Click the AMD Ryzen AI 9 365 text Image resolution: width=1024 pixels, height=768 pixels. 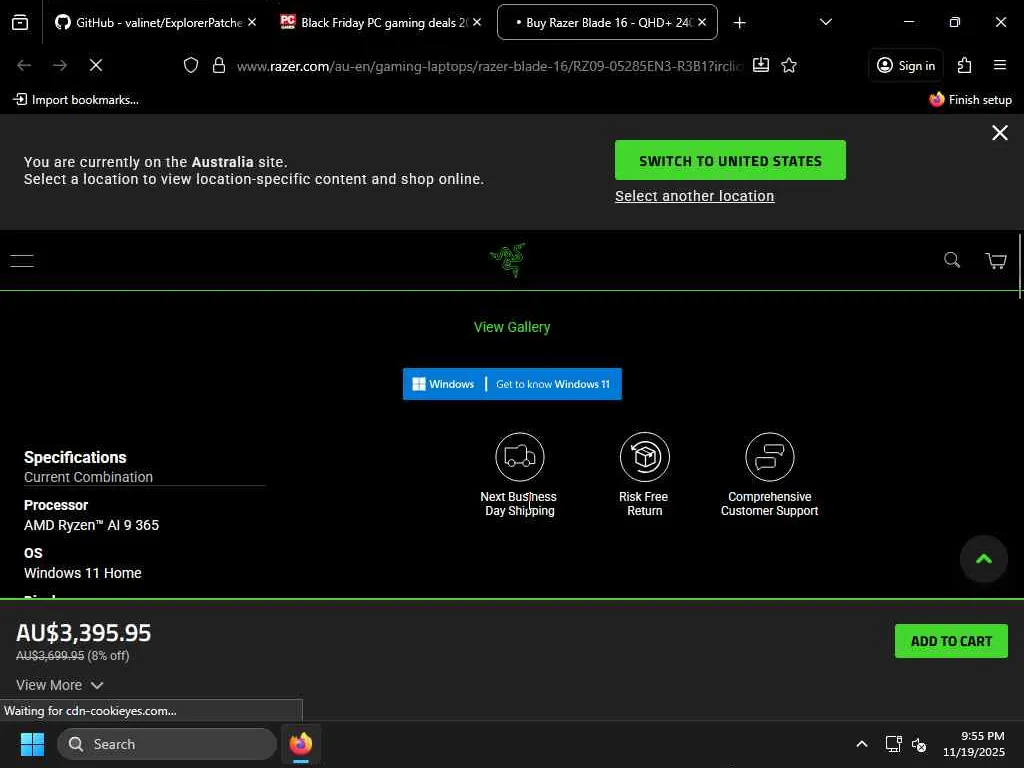(x=91, y=525)
